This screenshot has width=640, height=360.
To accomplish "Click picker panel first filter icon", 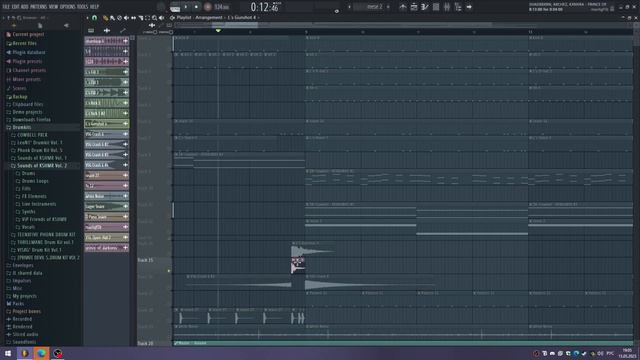I will [91, 31].
